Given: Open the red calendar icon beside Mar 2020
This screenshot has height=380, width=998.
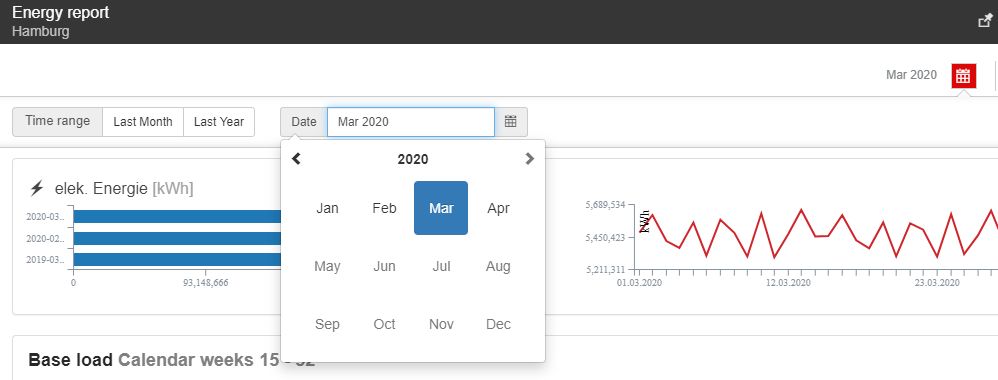Looking at the screenshot, I should tap(963, 76).
